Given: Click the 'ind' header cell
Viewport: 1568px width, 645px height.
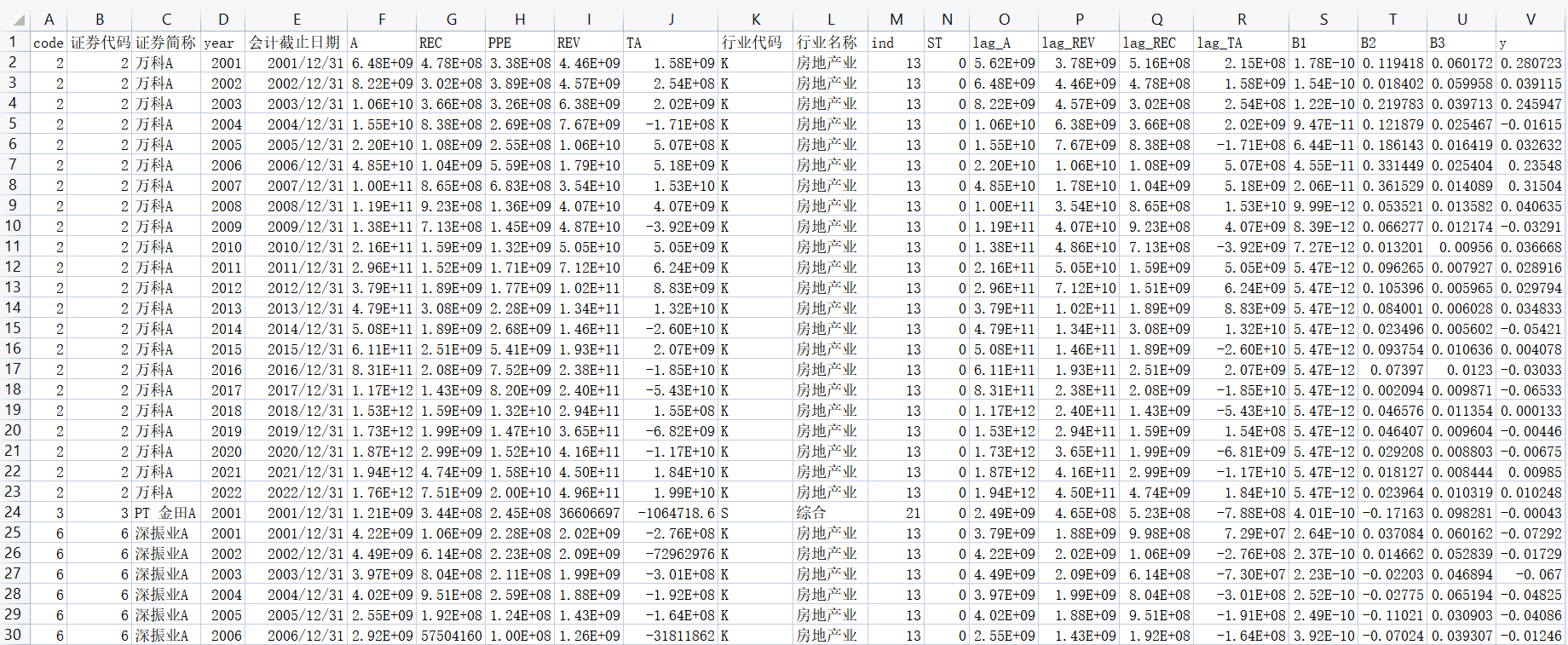Looking at the screenshot, I should (896, 43).
